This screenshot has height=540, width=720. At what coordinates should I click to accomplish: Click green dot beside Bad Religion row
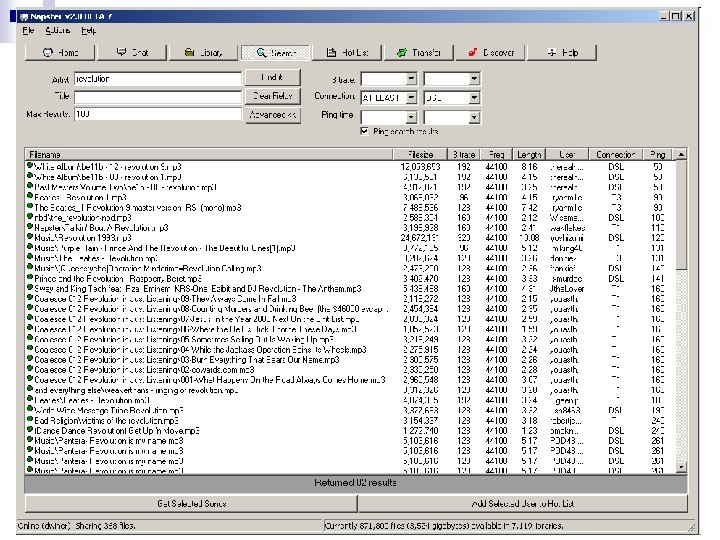(30, 419)
